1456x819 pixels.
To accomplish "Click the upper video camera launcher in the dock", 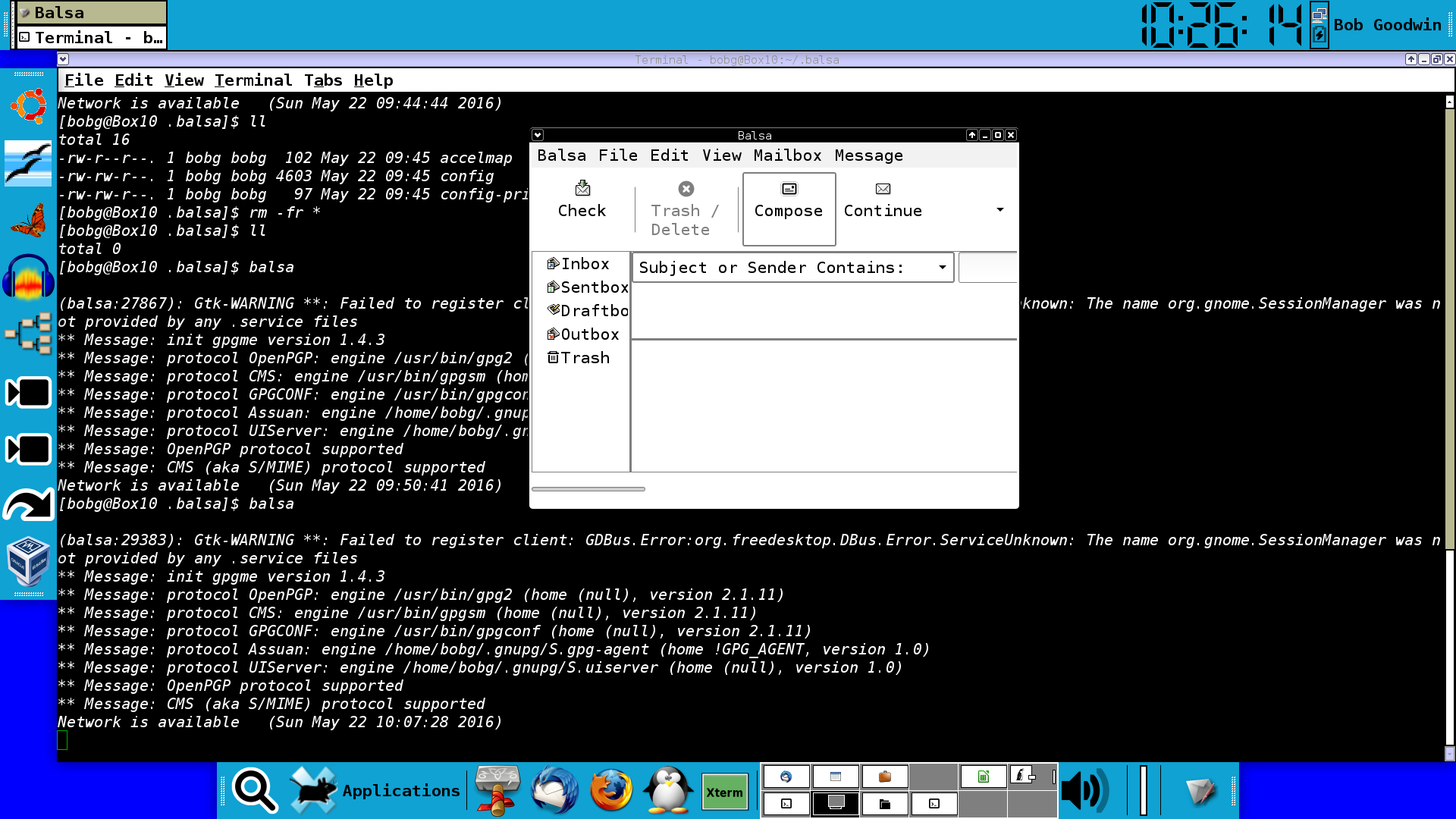I will click(x=29, y=393).
